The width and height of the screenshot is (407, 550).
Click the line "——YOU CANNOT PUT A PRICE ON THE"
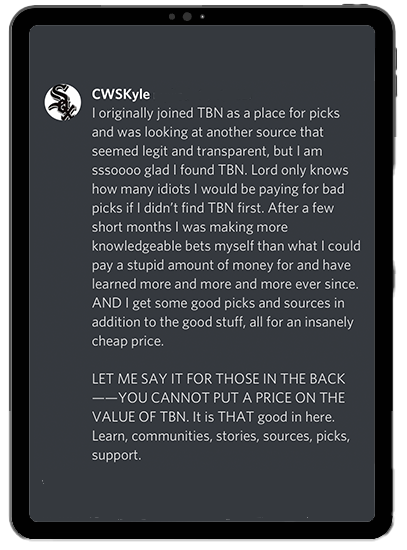tap(219, 398)
